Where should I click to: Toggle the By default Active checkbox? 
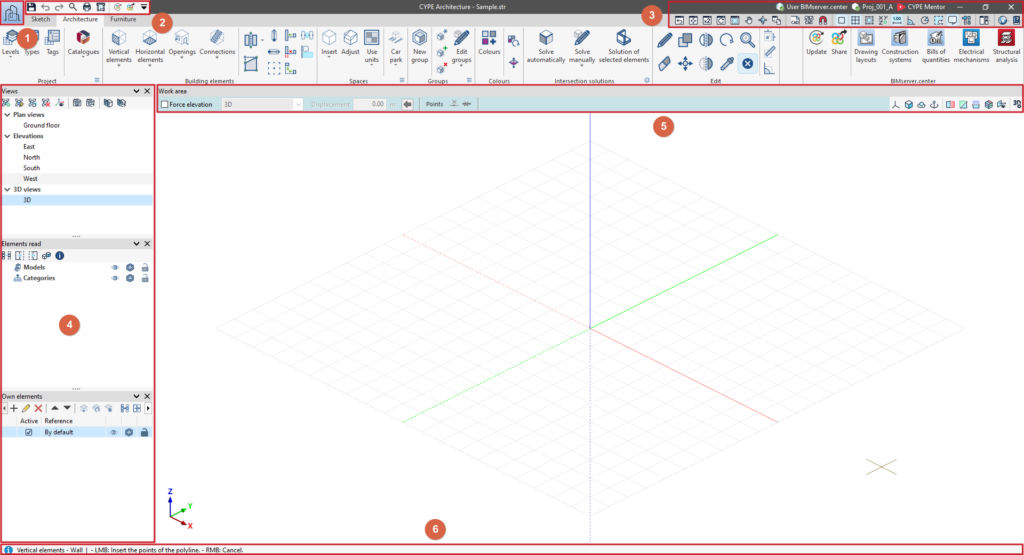coord(28,432)
